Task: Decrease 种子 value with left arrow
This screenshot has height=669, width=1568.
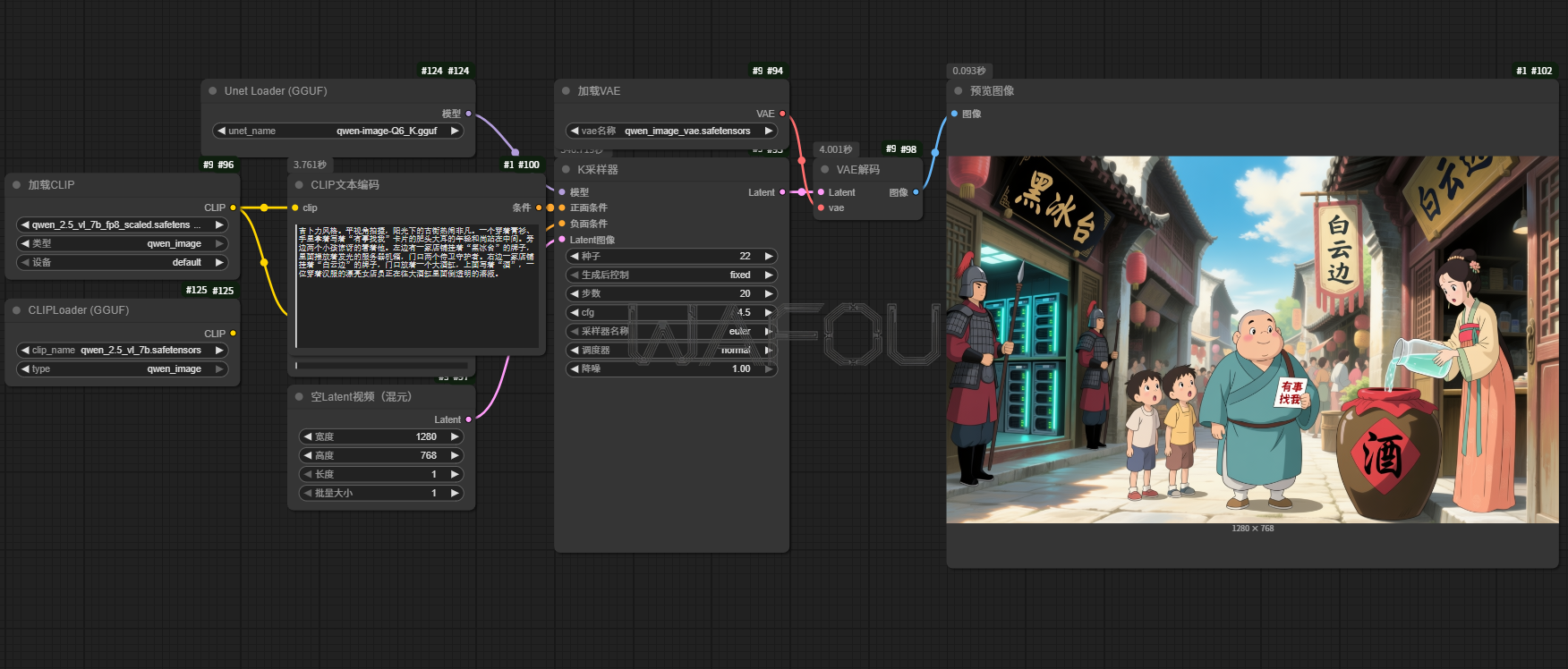Action: [x=575, y=256]
